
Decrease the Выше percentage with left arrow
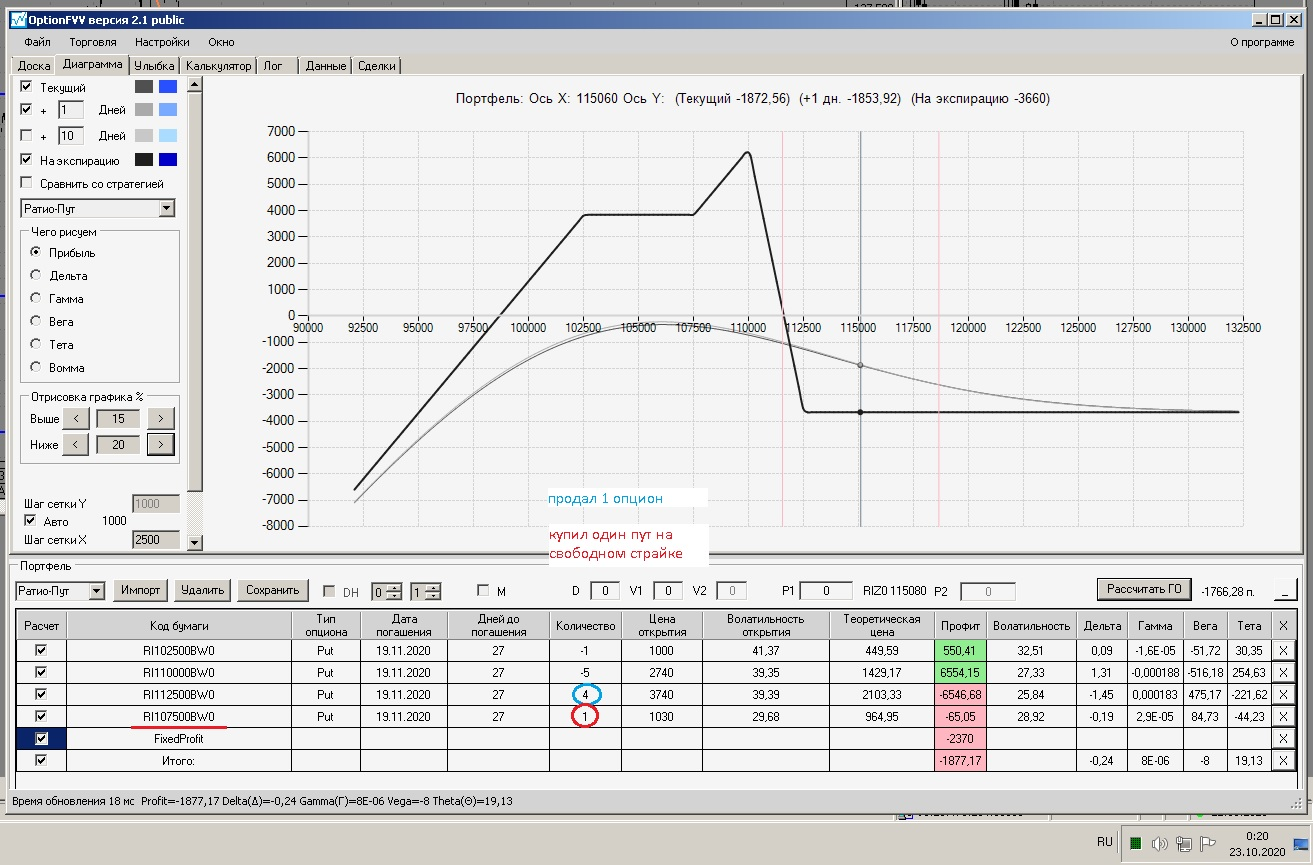coord(76,419)
